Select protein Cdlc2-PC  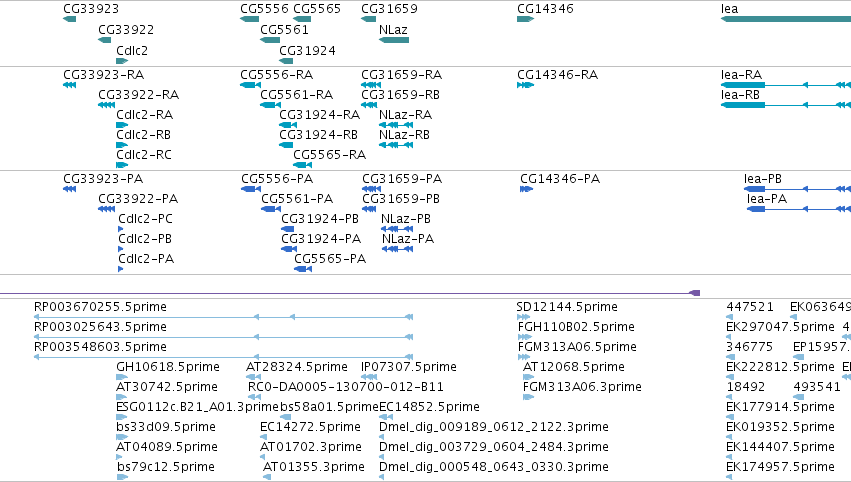[x=145, y=219]
